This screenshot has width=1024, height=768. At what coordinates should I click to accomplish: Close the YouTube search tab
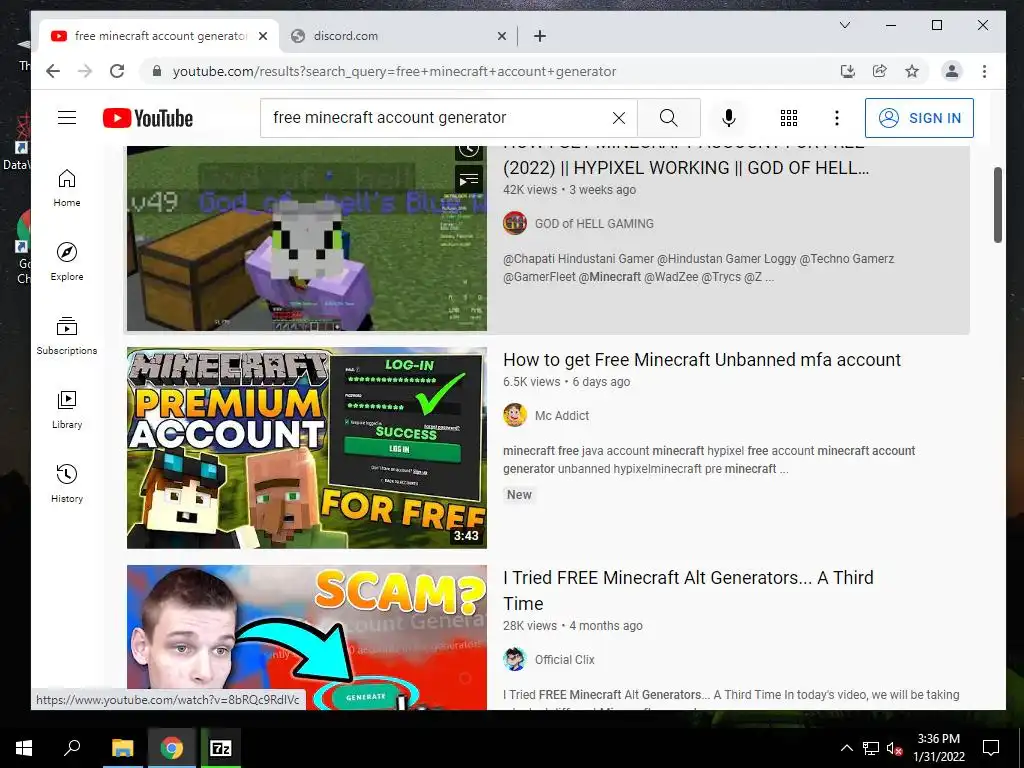point(263,36)
